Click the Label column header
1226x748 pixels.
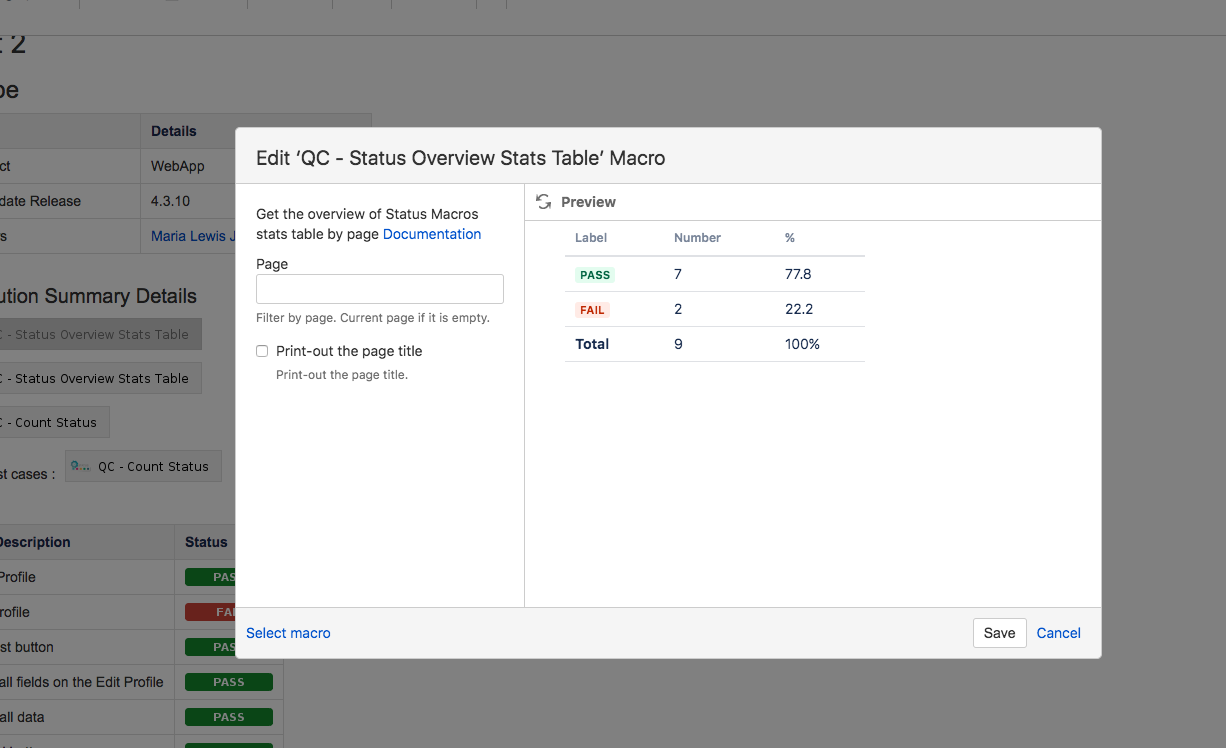click(591, 238)
